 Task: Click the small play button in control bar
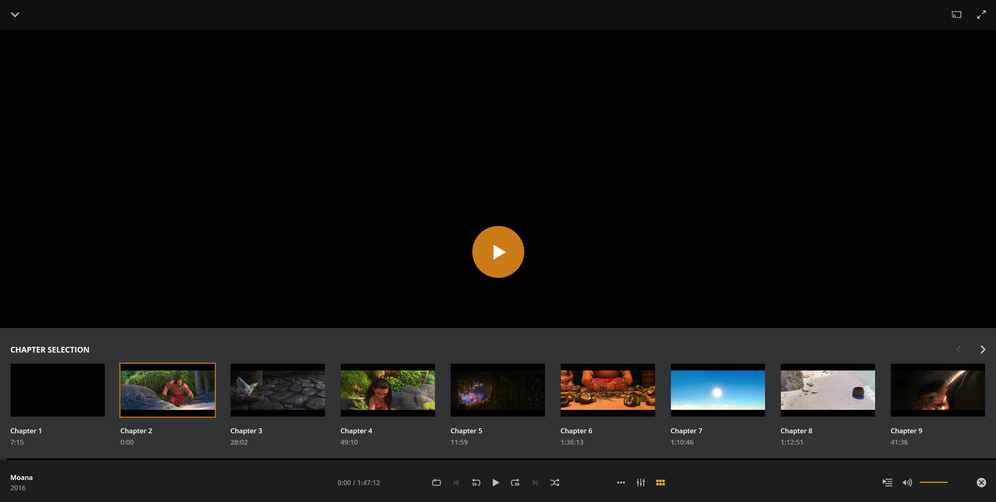(495, 483)
